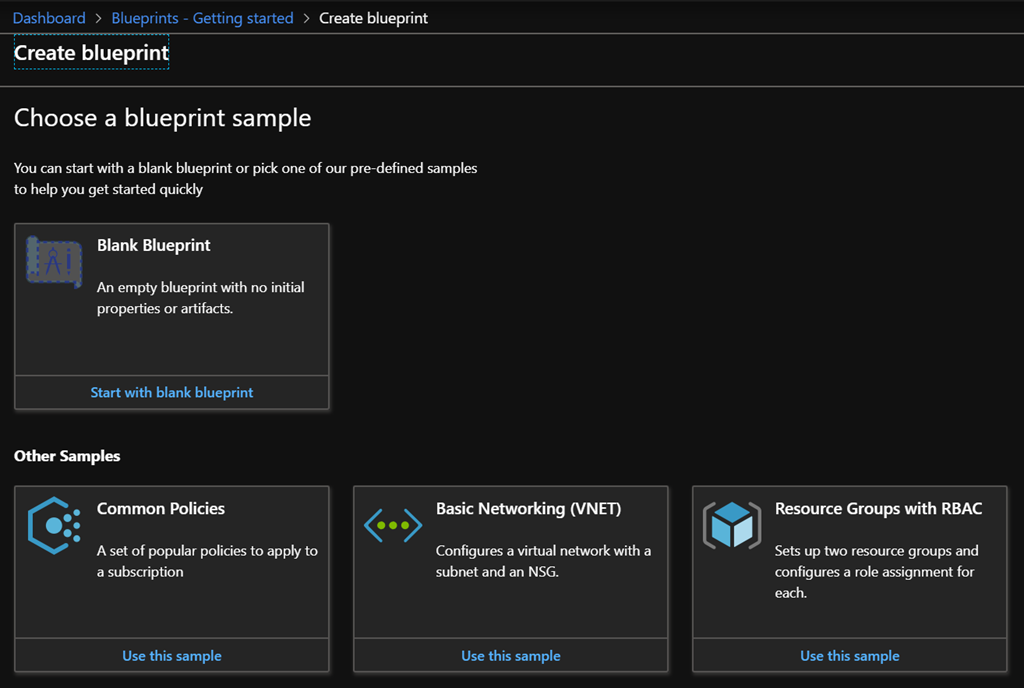1024x688 pixels.
Task: Use the Basic Networking (VNET) sample
Action: [x=511, y=656]
